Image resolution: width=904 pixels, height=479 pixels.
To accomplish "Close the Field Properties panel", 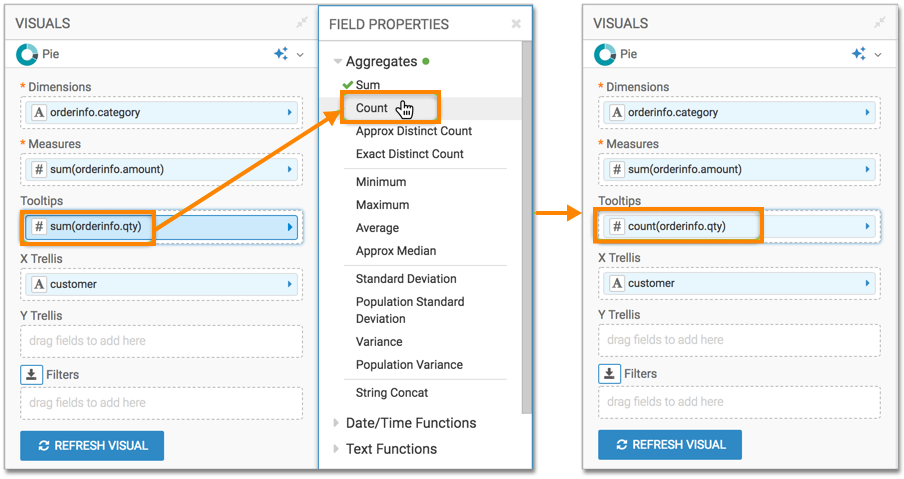I will click(516, 24).
